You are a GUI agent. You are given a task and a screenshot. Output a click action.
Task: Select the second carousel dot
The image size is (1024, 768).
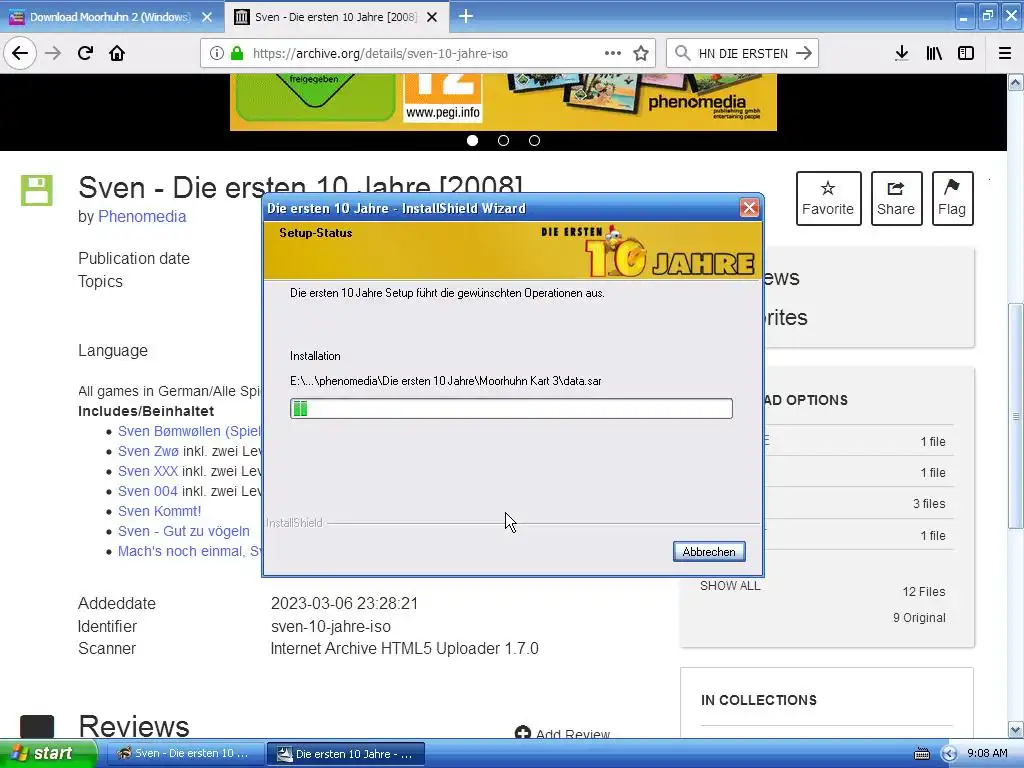[504, 140]
